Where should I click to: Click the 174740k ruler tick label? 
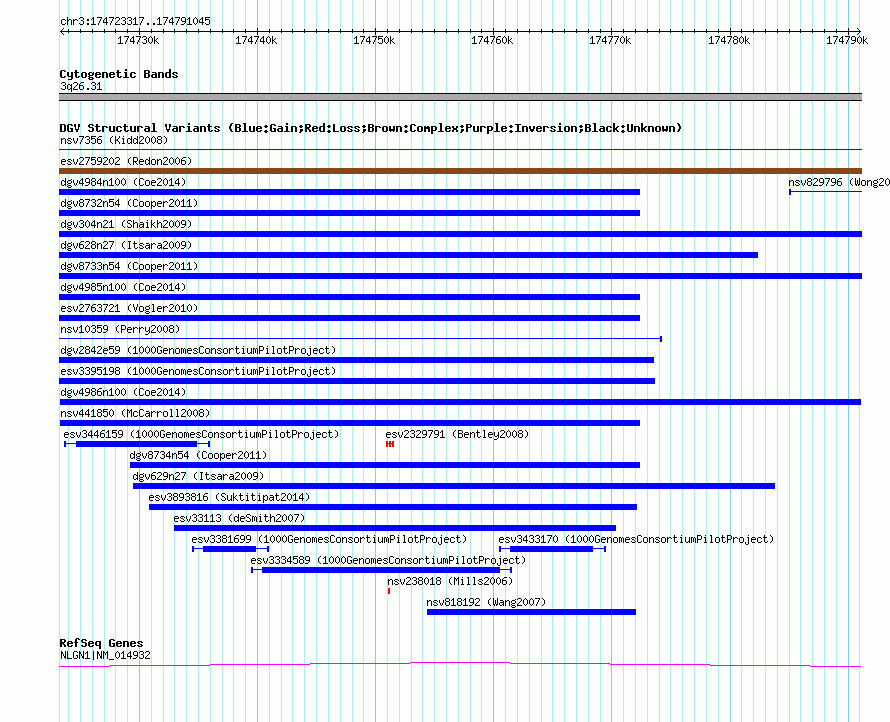click(x=256, y=40)
